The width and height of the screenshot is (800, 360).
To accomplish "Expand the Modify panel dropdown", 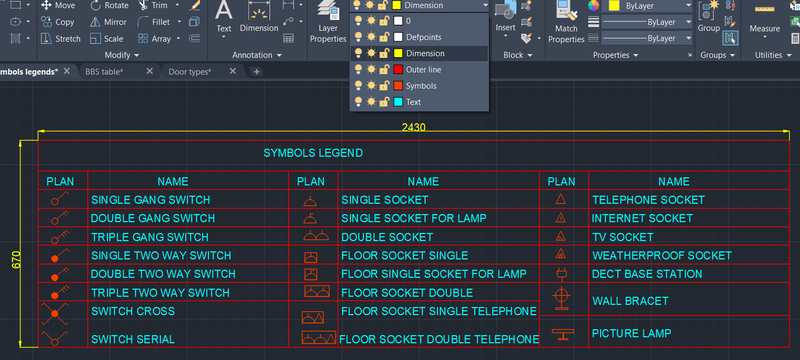I will (x=120, y=55).
